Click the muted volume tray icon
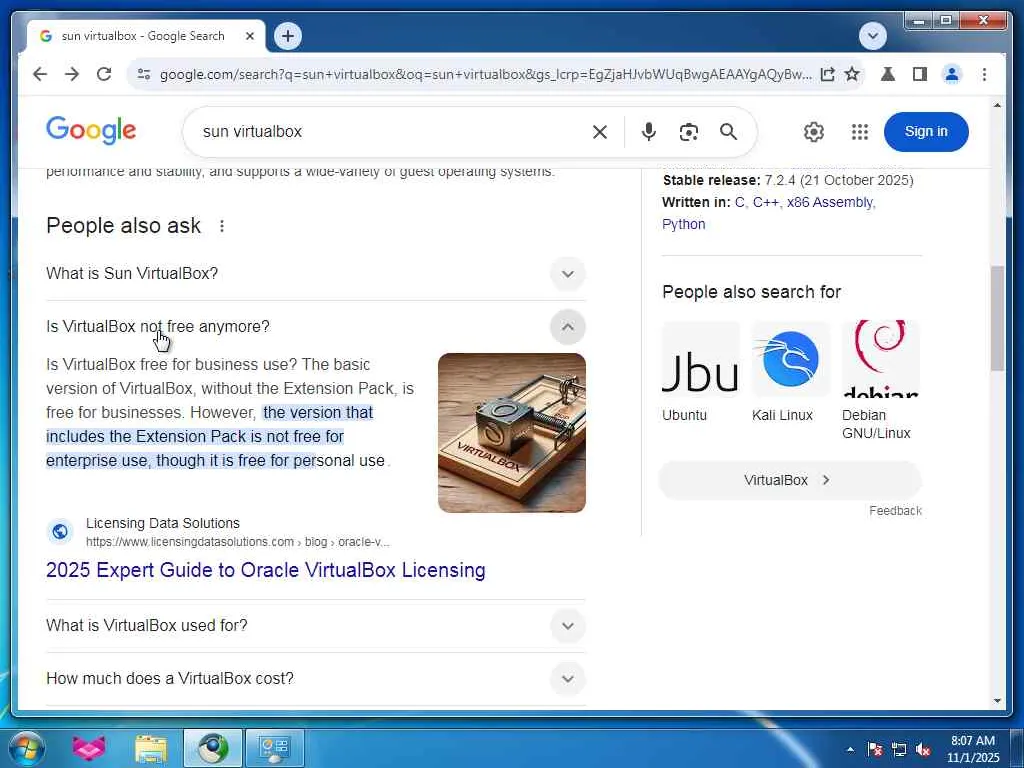Screen dimensions: 1024x768 (923, 749)
